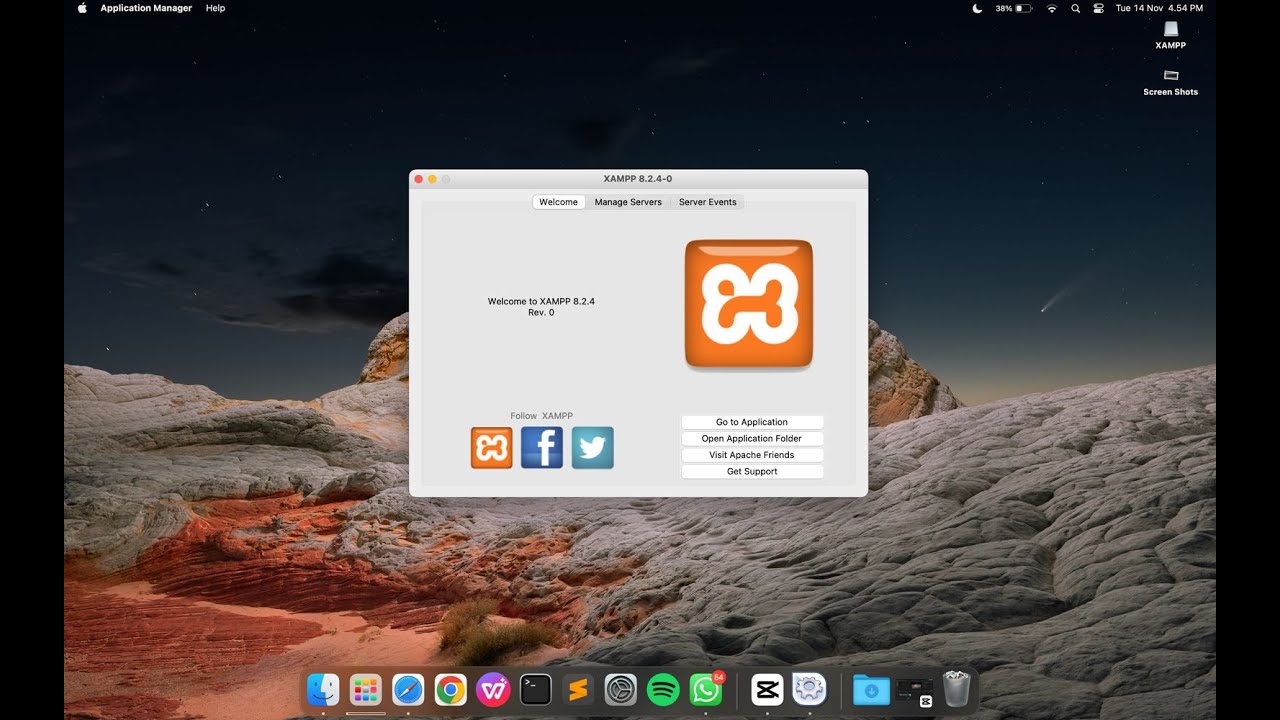Viewport: 1280px width, 720px height.
Task: Launch Safari from the dock
Action: pyautogui.click(x=408, y=689)
